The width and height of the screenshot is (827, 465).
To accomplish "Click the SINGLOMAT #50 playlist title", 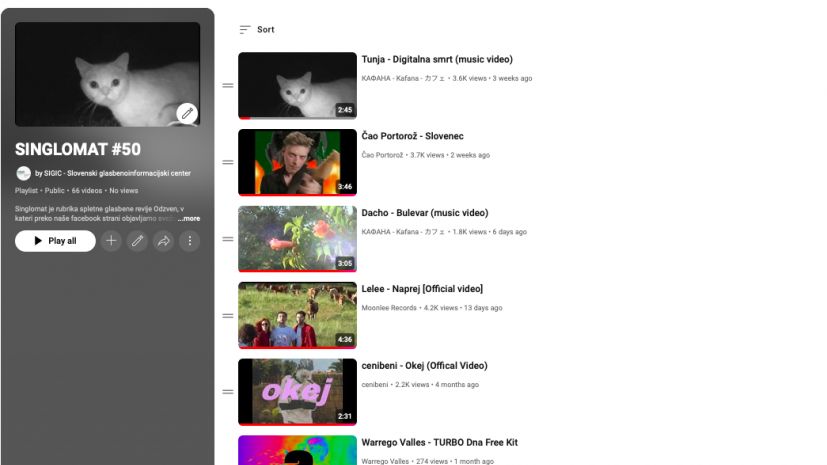I will [x=78, y=150].
